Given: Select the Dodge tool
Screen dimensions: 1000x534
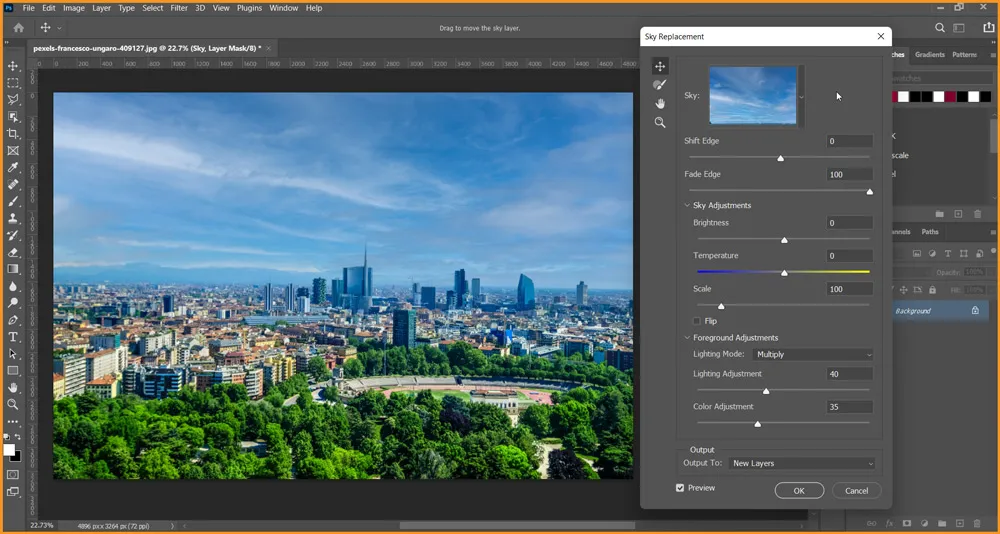Looking at the screenshot, I should pos(13,303).
